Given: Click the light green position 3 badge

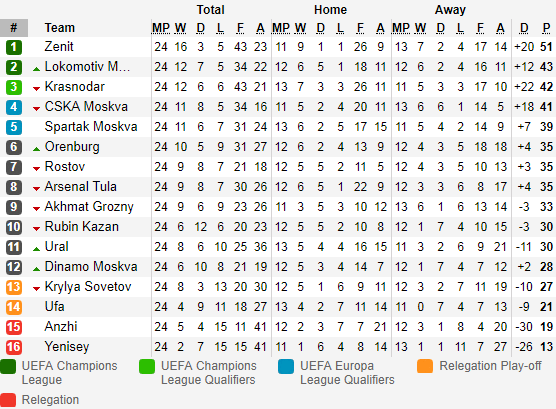Looking at the screenshot, I should point(14,87).
